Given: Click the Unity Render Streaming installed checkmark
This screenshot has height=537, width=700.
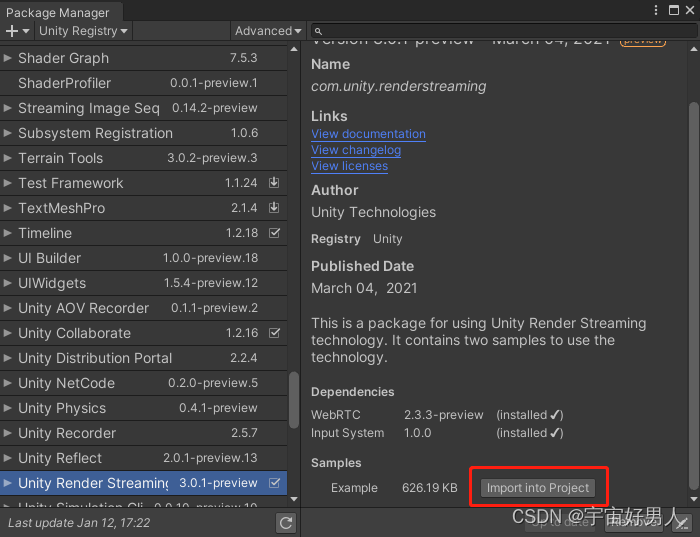Looking at the screenshot, I should point(275,483).
